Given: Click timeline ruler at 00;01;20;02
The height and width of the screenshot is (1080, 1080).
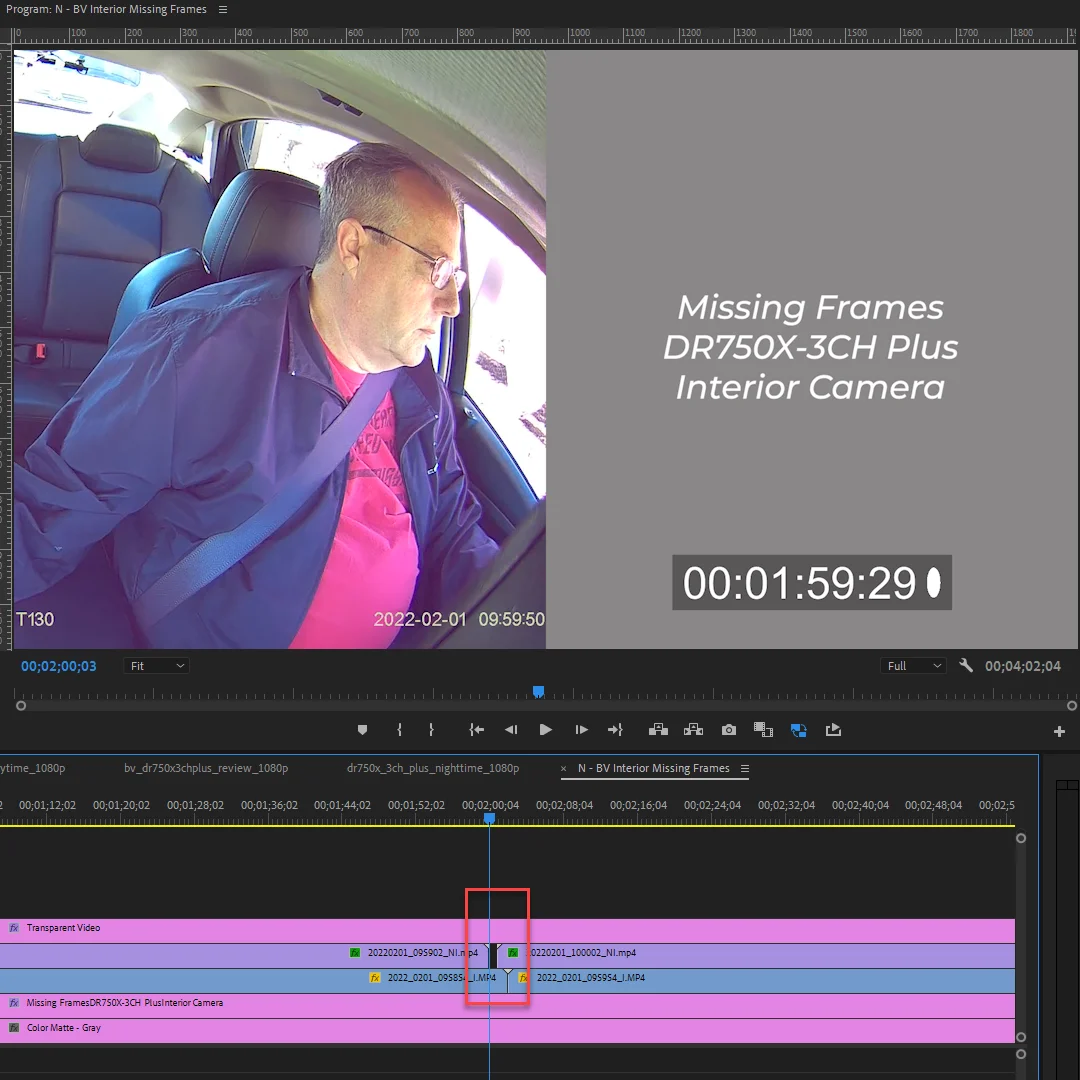Looking at the screenshot, I should coord(121,804).
